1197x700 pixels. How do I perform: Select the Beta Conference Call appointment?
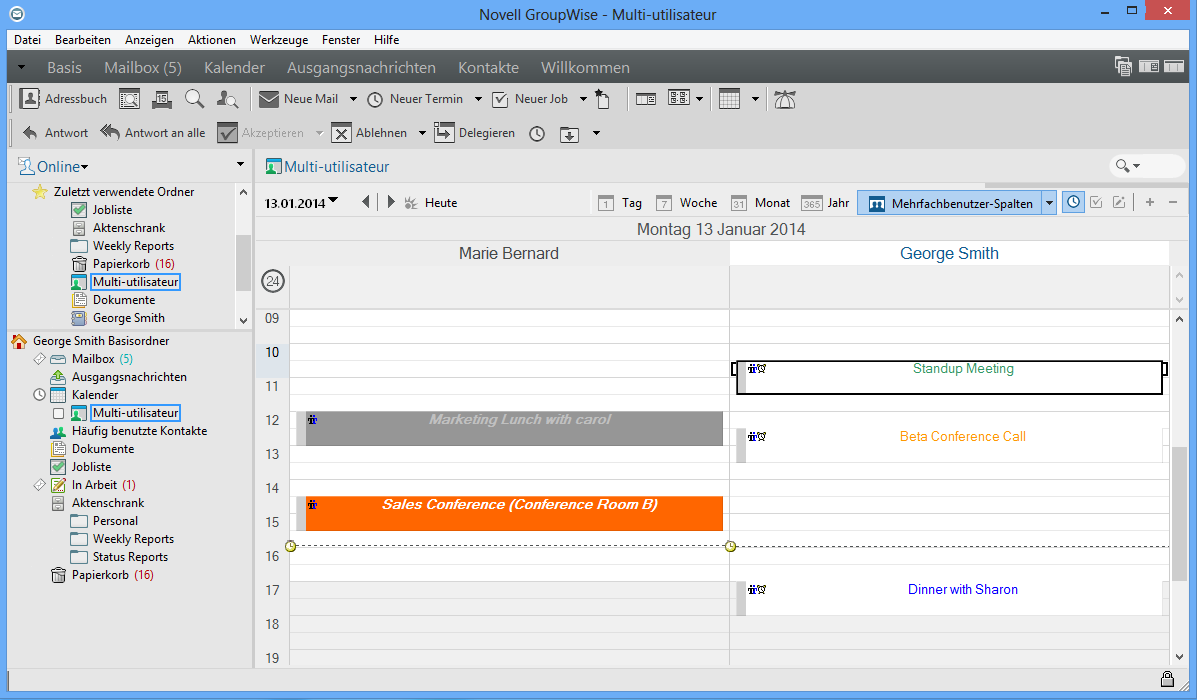pos(949,445)
